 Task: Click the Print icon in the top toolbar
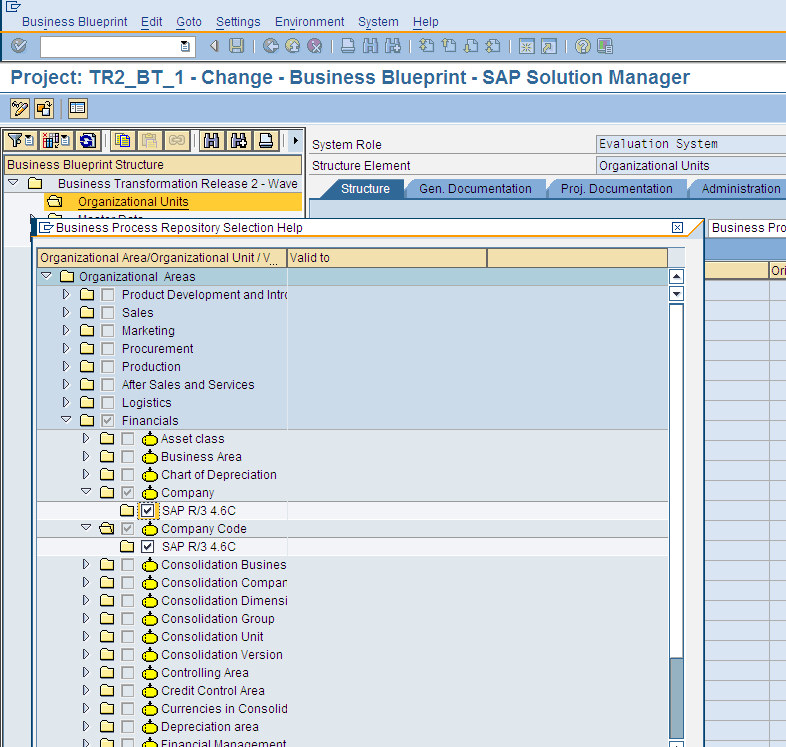348,46
